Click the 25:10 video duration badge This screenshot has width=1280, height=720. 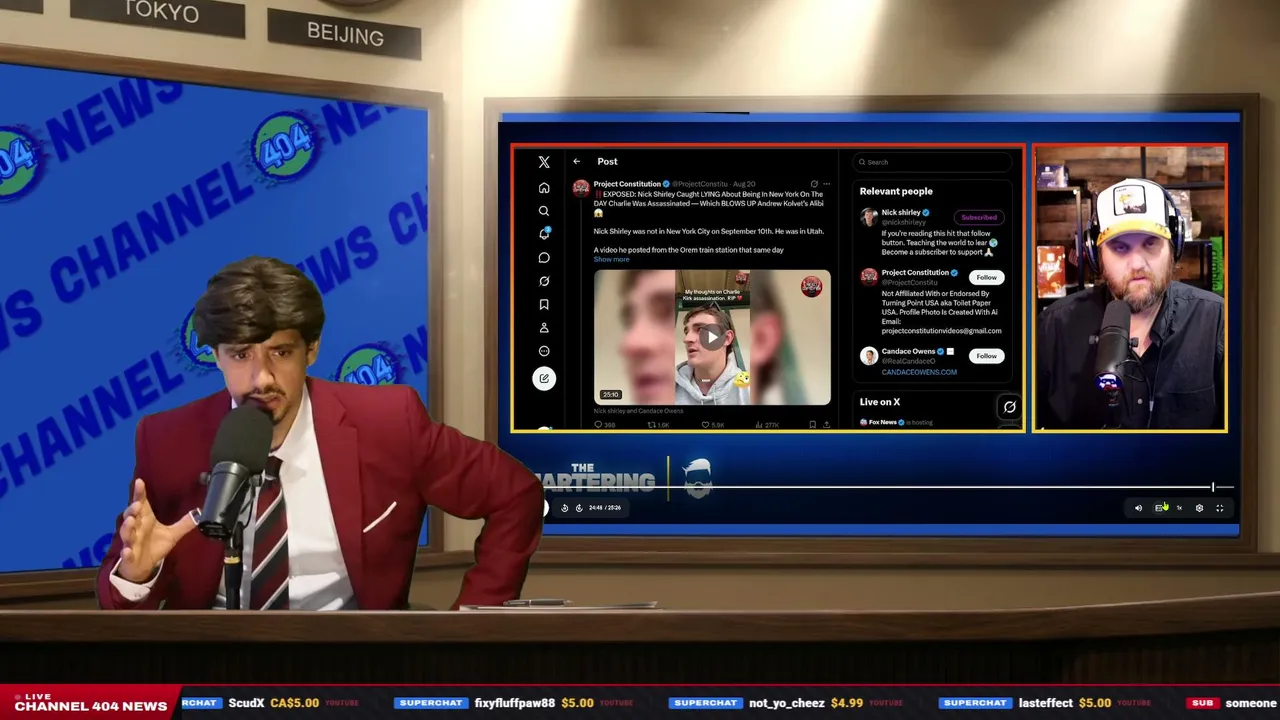(x=610, y=395)
